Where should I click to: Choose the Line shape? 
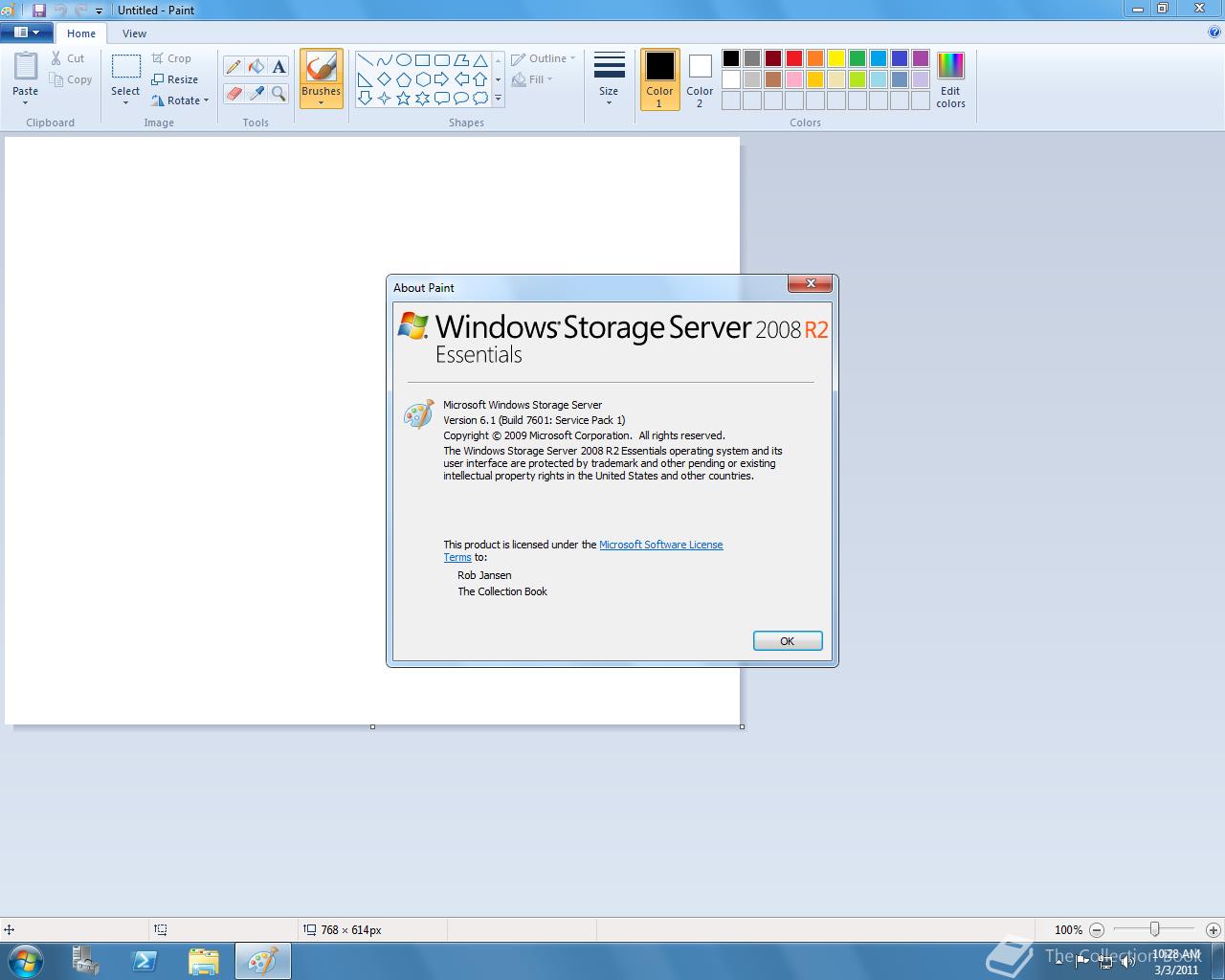[365, 59]
